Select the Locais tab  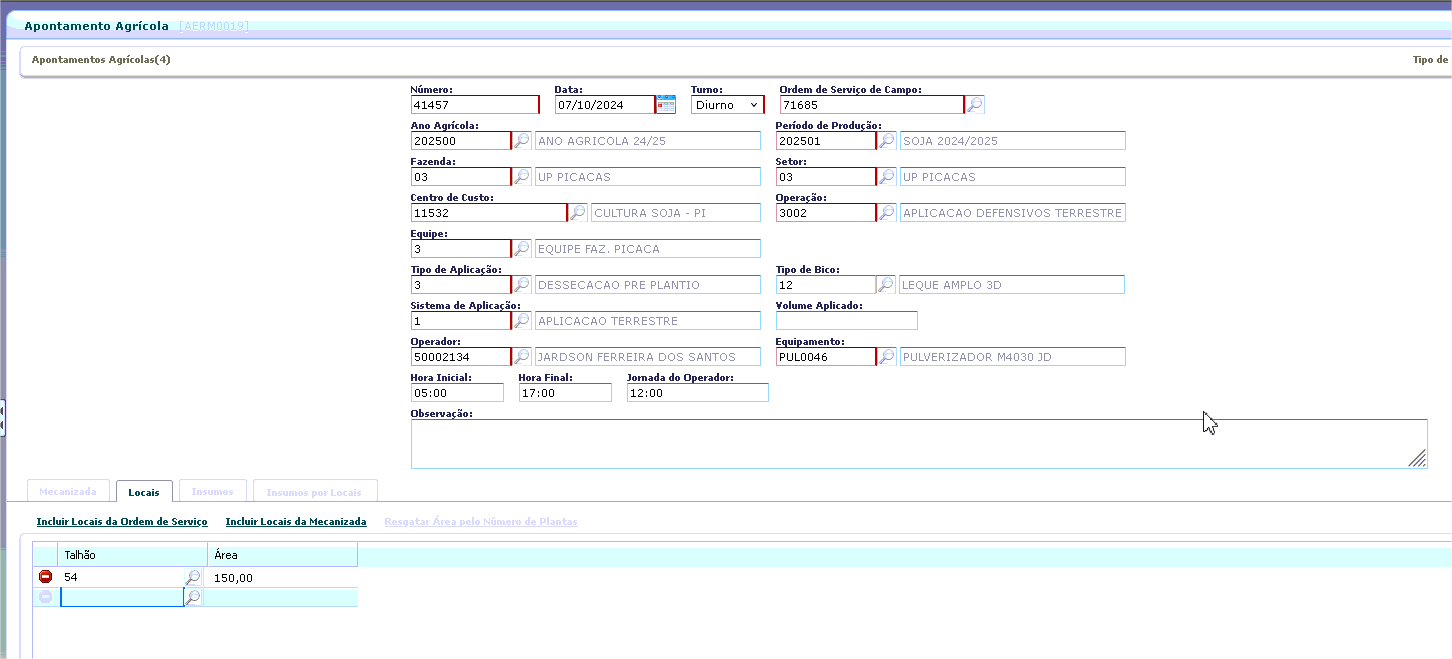pyautogui.click(x=144, y=491)
